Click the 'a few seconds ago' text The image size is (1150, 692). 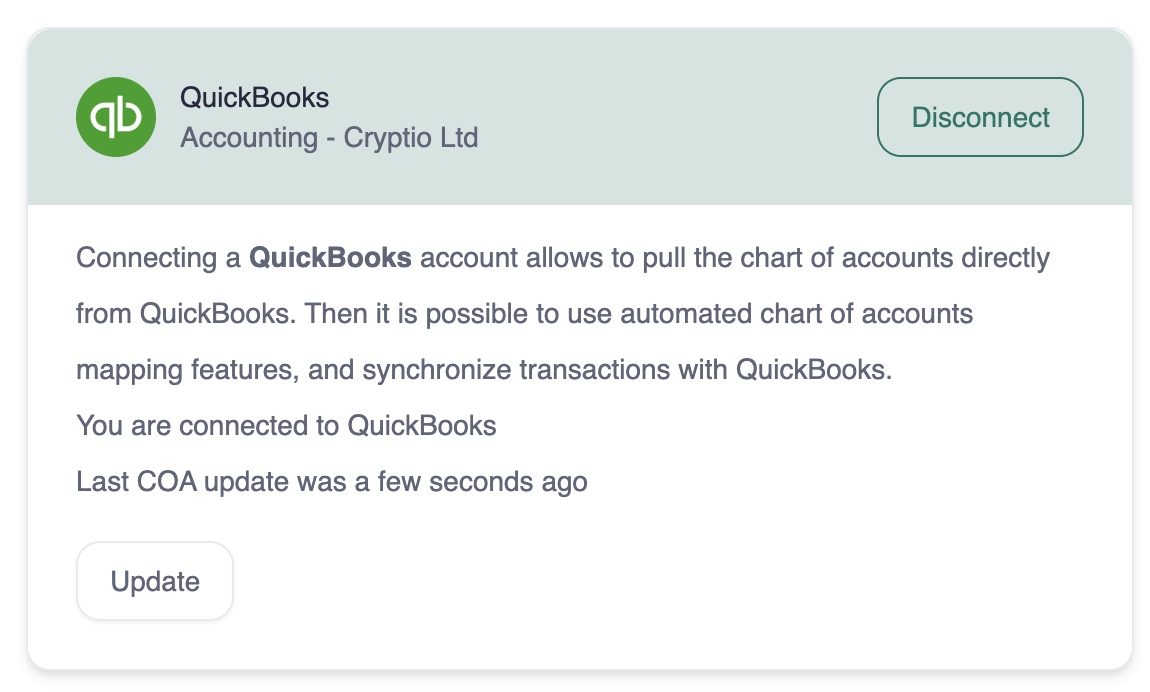click(x=482, y=481)
